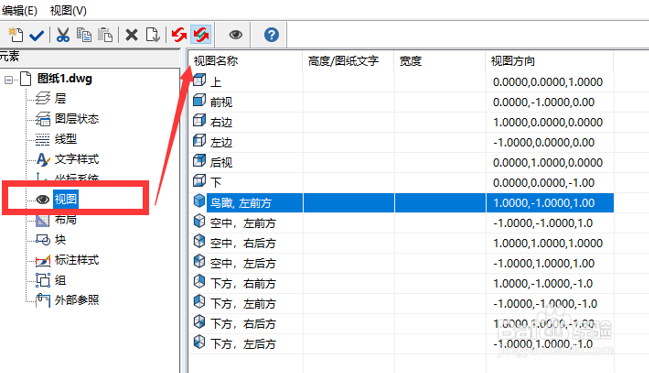Select the 下方，右前方 view row
649x373 pixels.
[x=401, y=284]
